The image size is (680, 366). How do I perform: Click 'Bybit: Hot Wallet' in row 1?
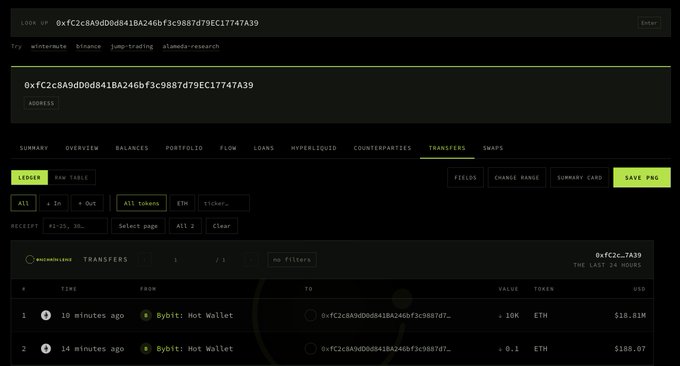point(195,315)
